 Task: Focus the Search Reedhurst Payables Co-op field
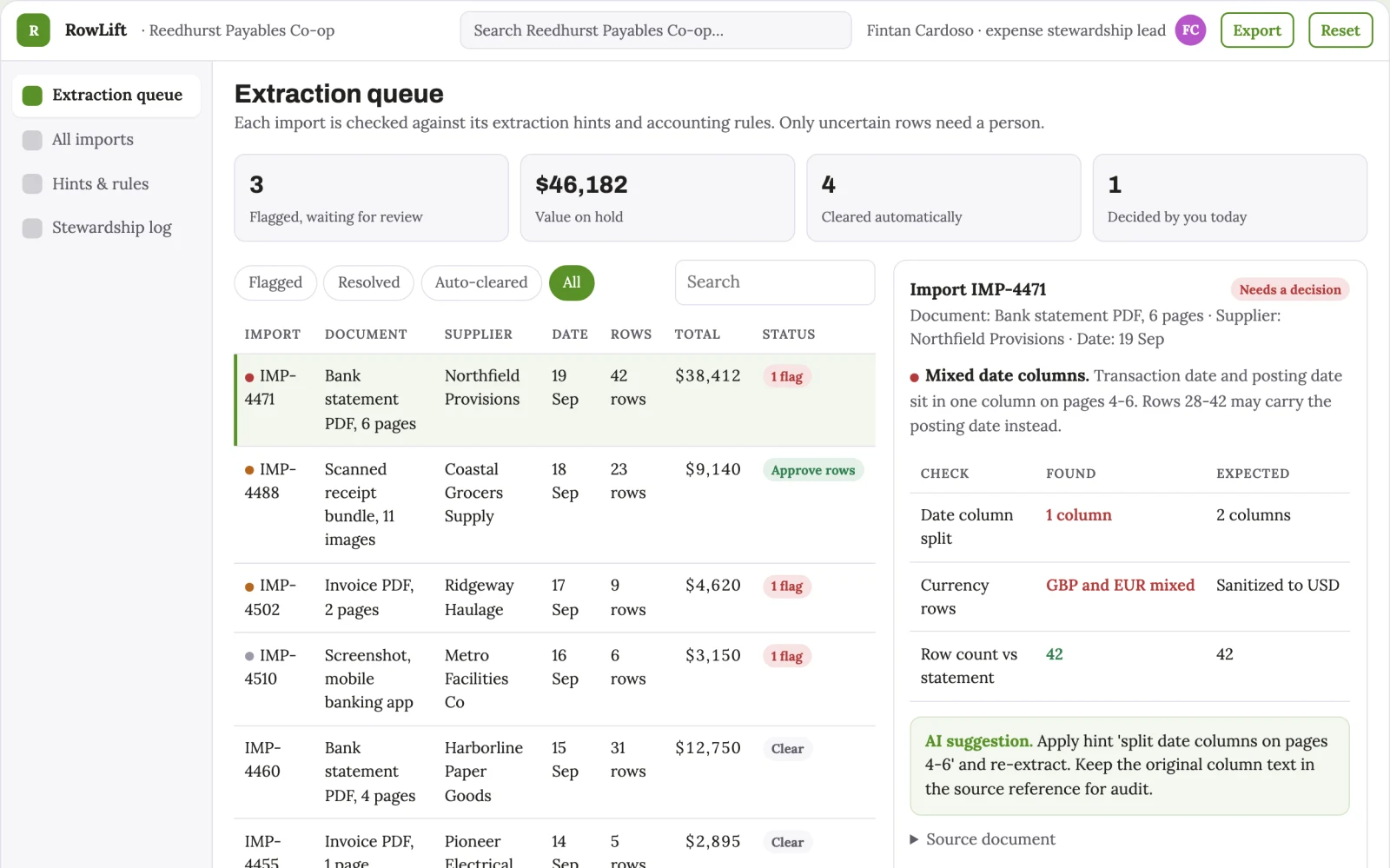[656, 30]
